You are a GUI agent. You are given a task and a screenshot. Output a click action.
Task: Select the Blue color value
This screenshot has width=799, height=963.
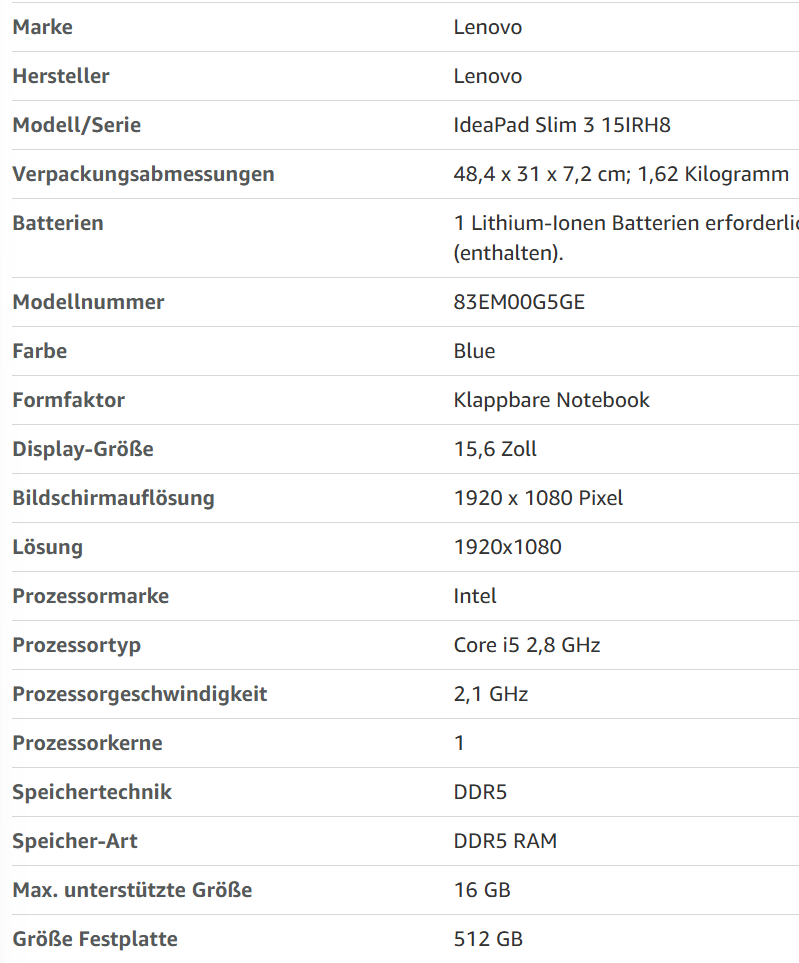click(x=474, y=351)
